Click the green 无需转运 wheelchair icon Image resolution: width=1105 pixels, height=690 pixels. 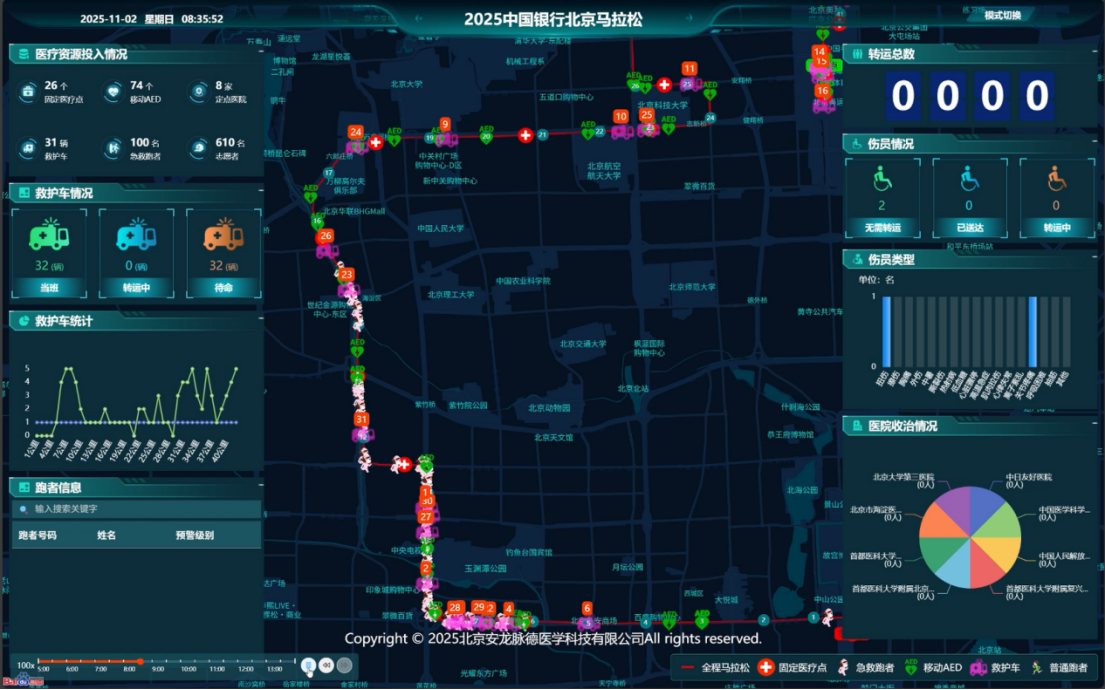click(881, 180)
